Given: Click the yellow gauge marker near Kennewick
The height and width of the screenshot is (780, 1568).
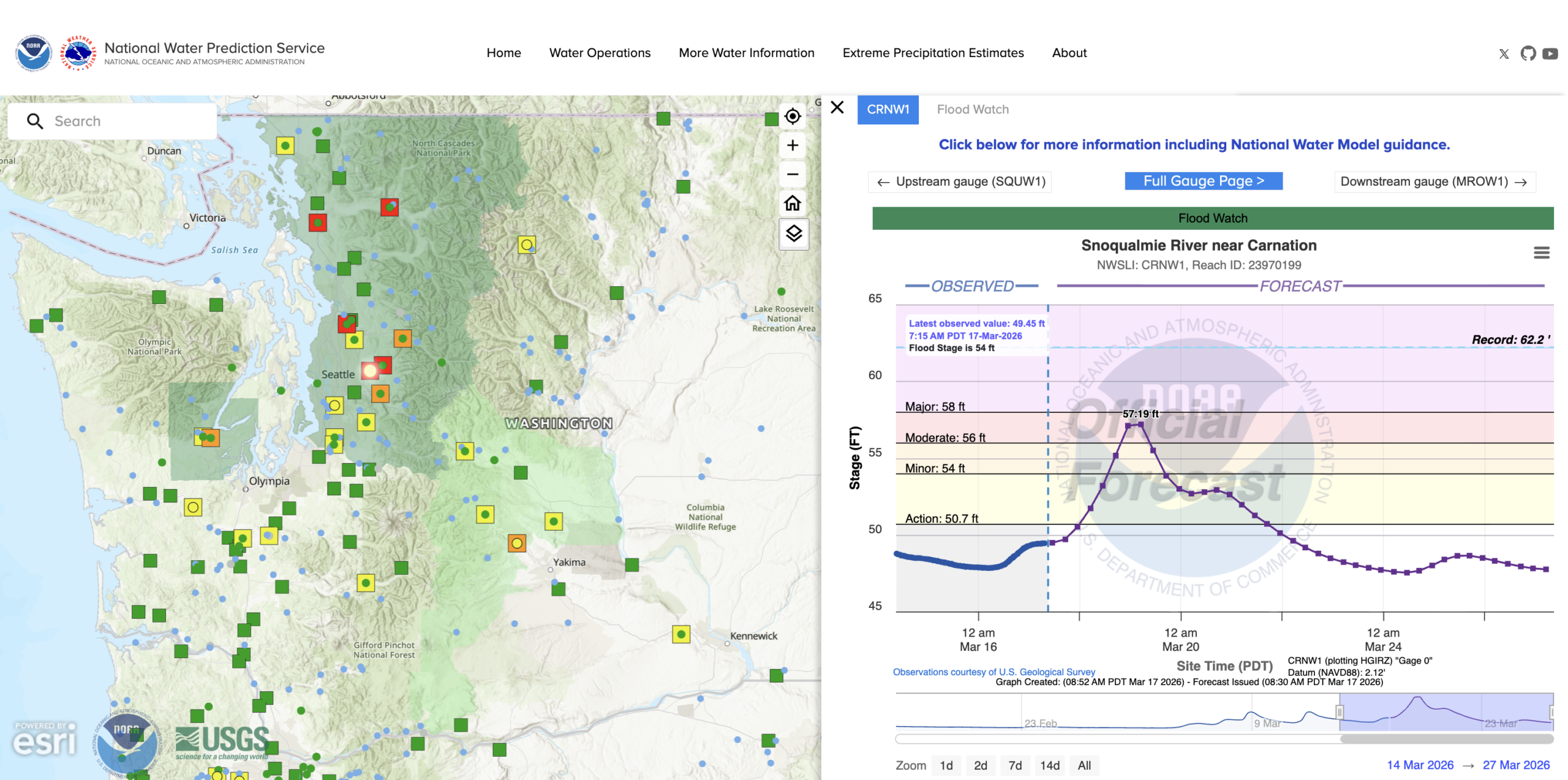Looking at the screenshot, I should [681, 634].
